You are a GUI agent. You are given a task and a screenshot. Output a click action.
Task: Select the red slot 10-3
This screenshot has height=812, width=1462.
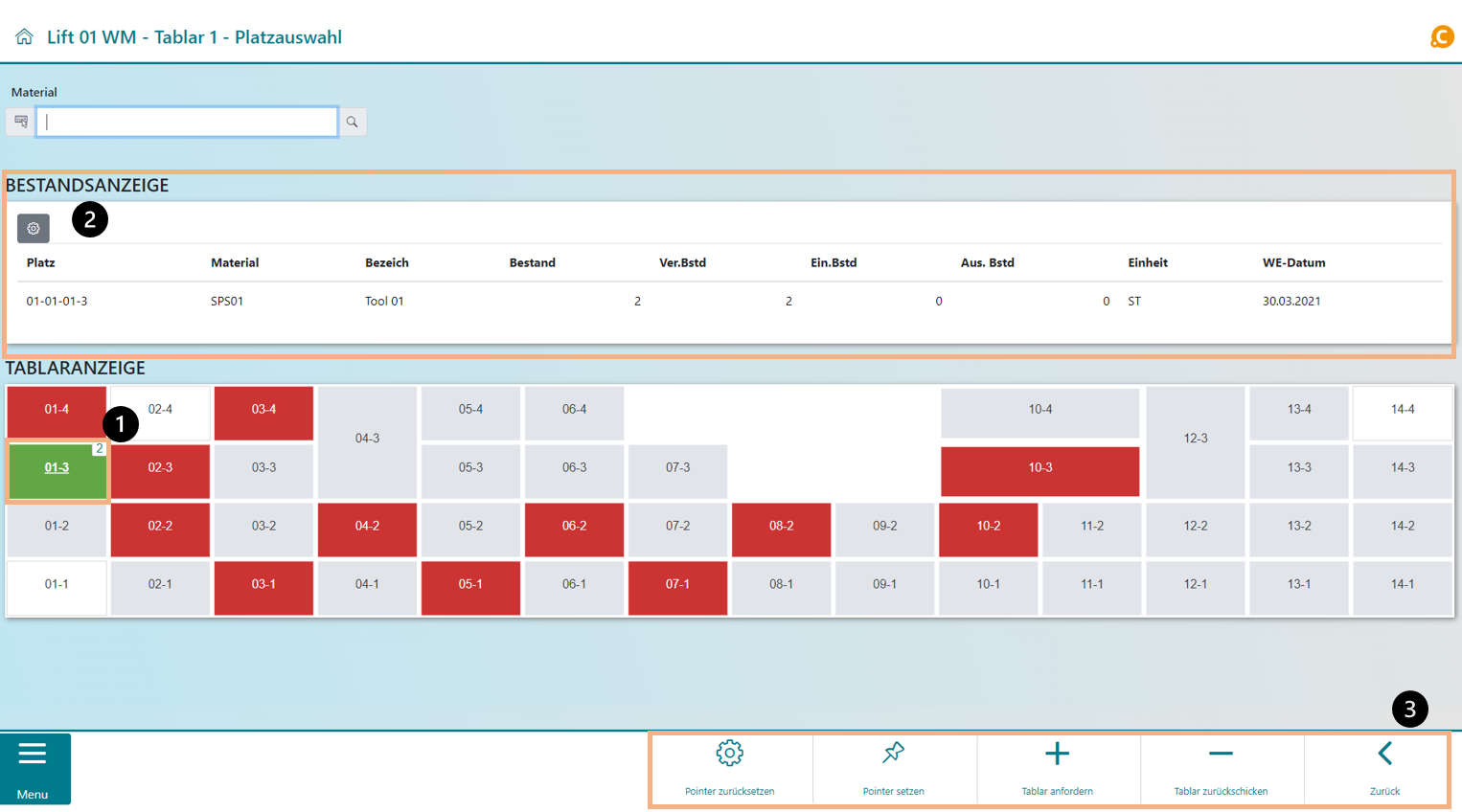coord(1039,468)
